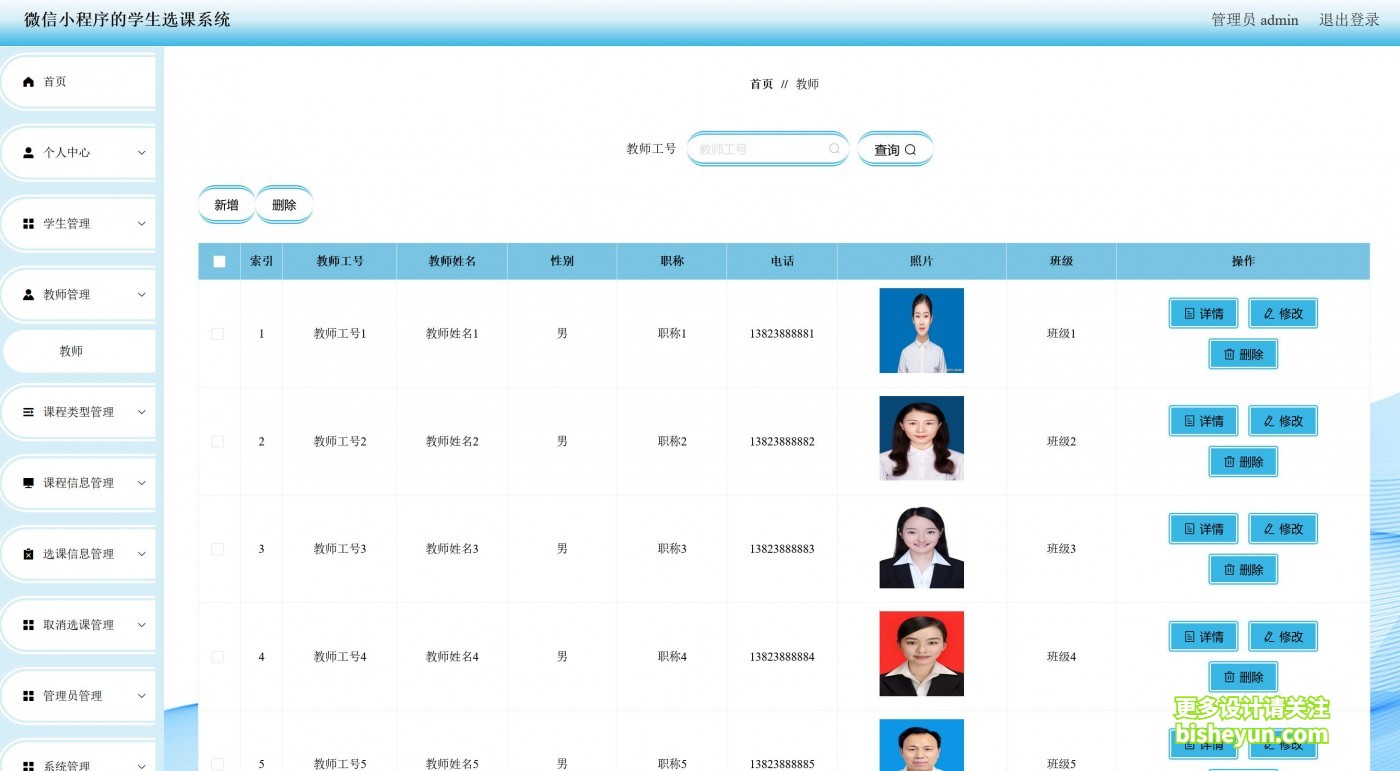This screenshot has height=771, width=1400.
Task: Click 删除 for 教师姓名4 row
Action: tap(1243, 677)
